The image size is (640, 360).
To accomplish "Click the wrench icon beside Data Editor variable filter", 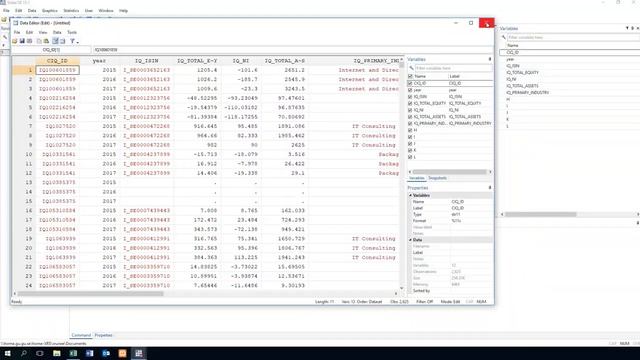I will pyautogui.click(x=411, y=68).
